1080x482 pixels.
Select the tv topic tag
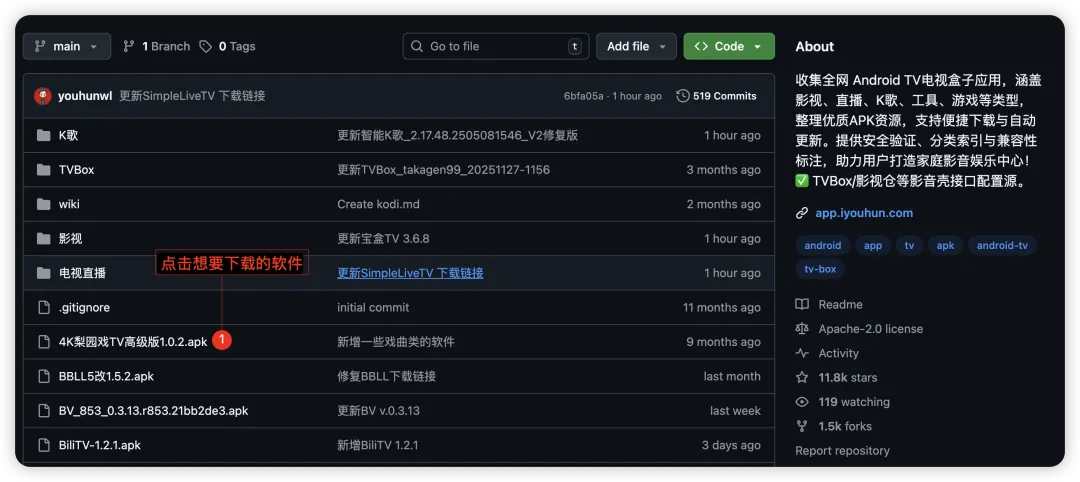909,246
